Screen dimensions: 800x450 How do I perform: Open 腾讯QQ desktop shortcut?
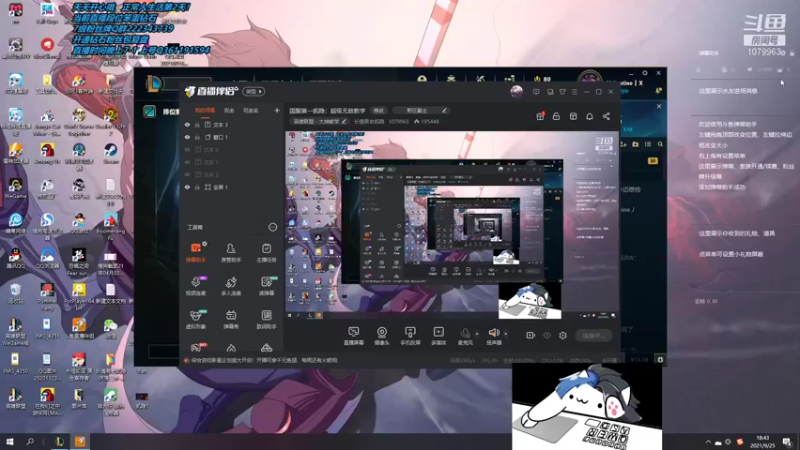point(15,258)
